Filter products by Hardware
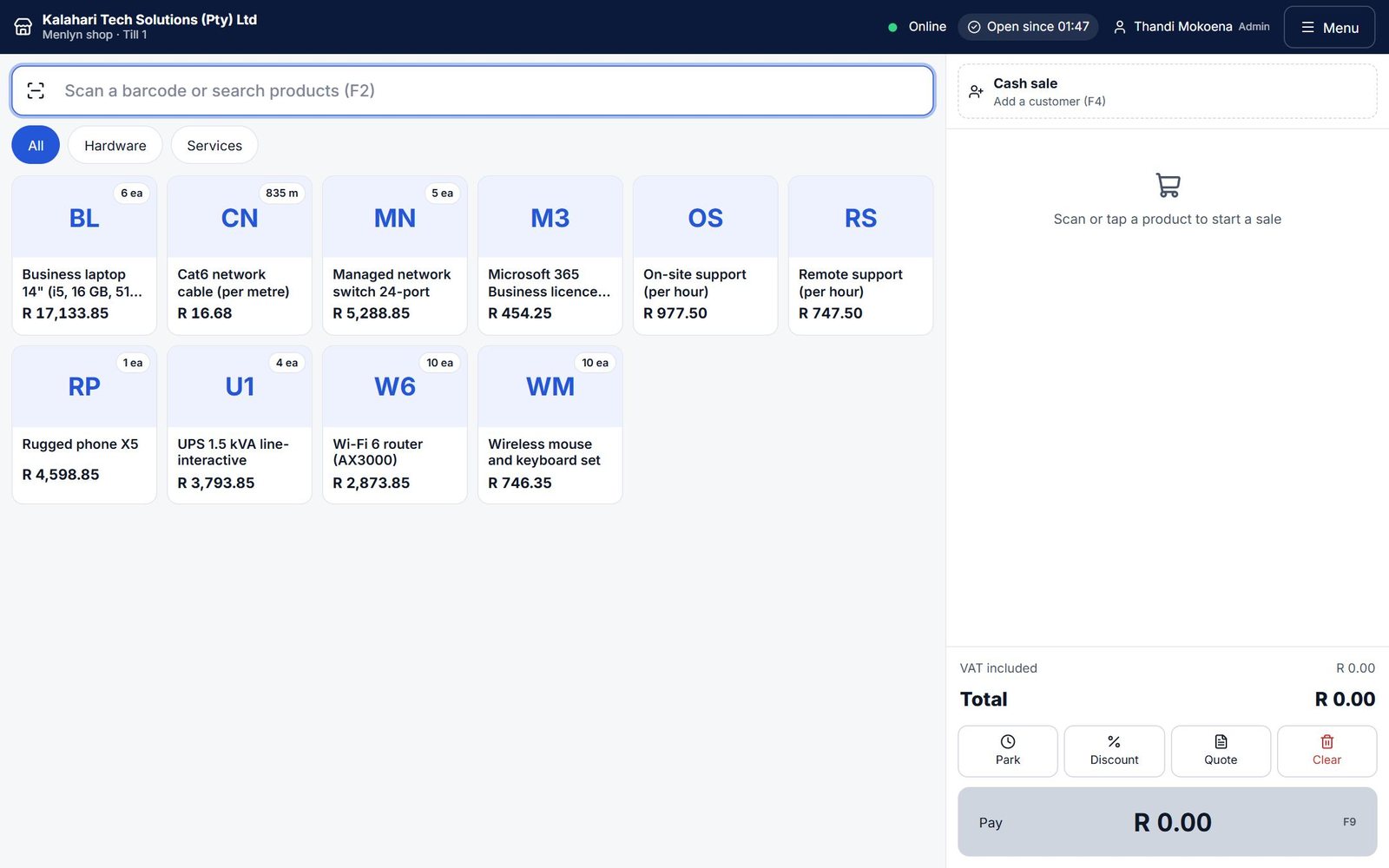 [115, 145]
